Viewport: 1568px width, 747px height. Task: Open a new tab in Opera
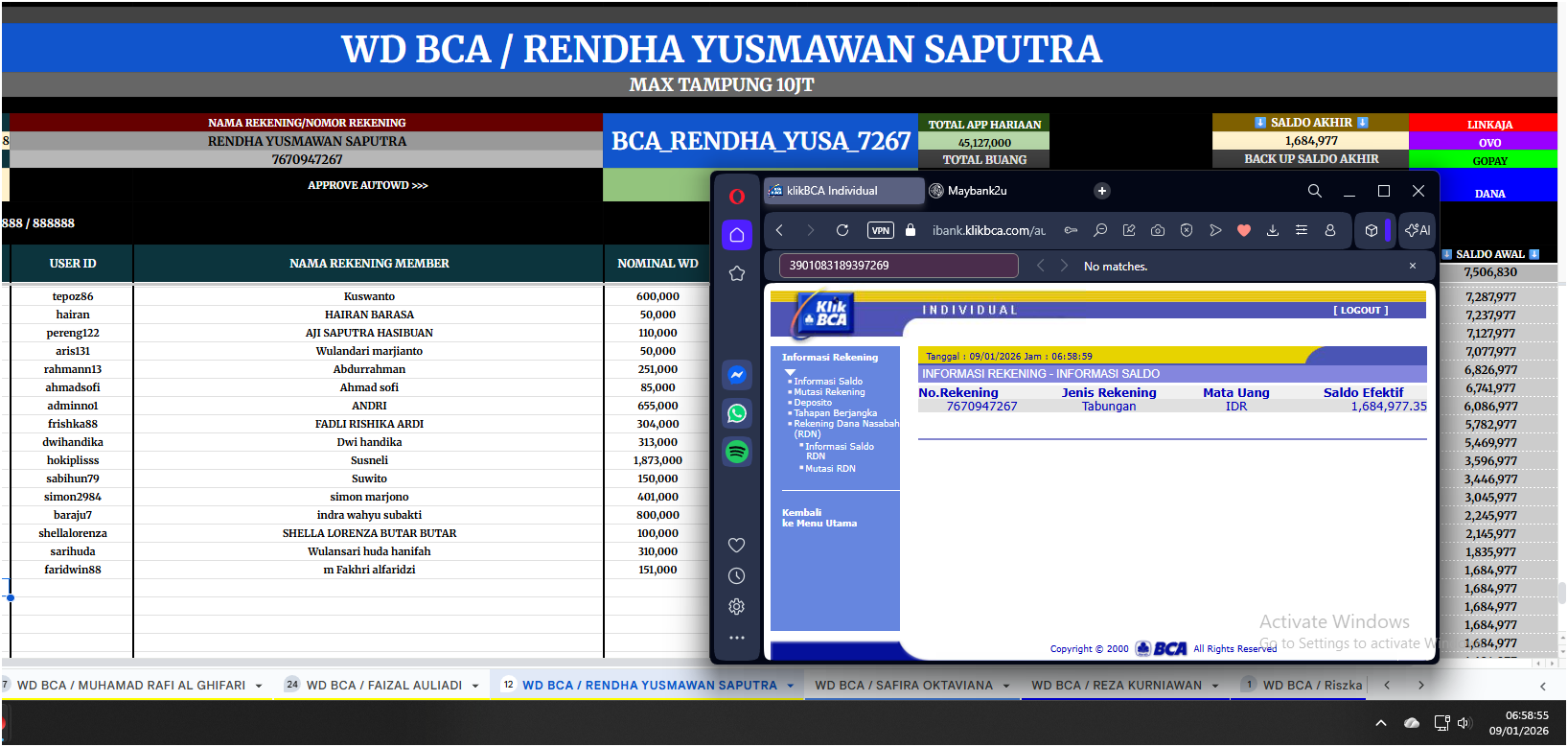[x=1102, y=191]
